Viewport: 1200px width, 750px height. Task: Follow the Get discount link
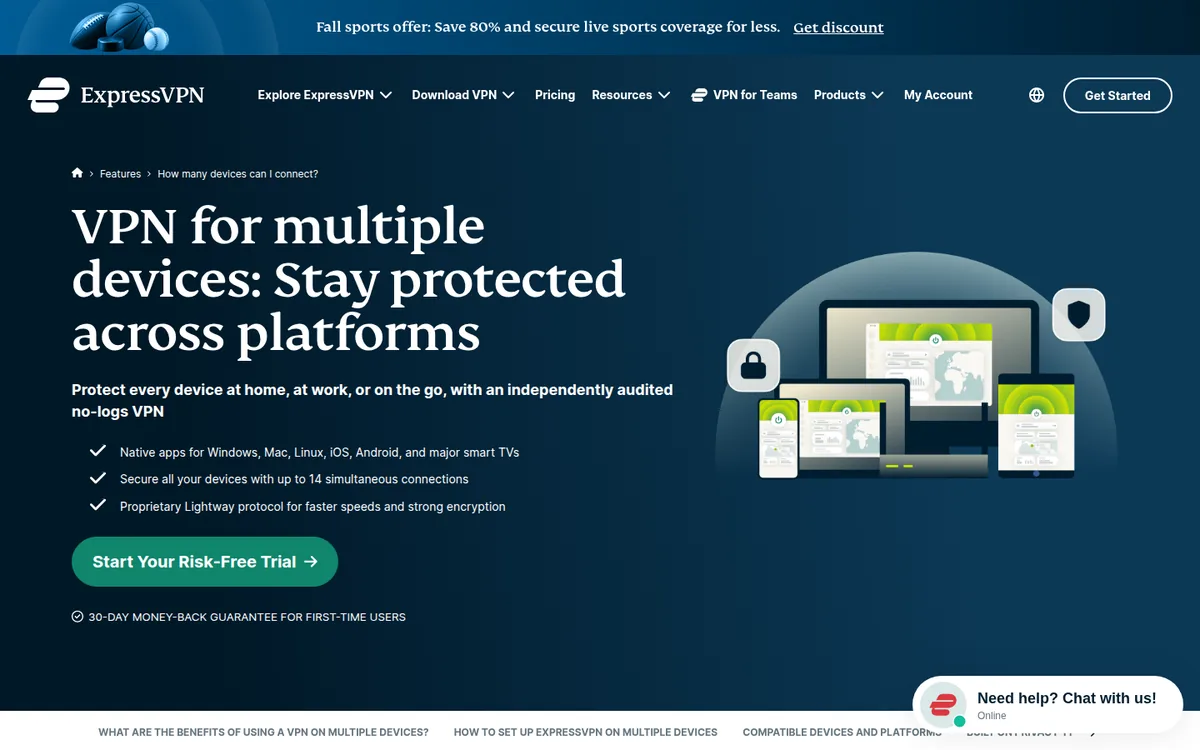coord(838,28)
